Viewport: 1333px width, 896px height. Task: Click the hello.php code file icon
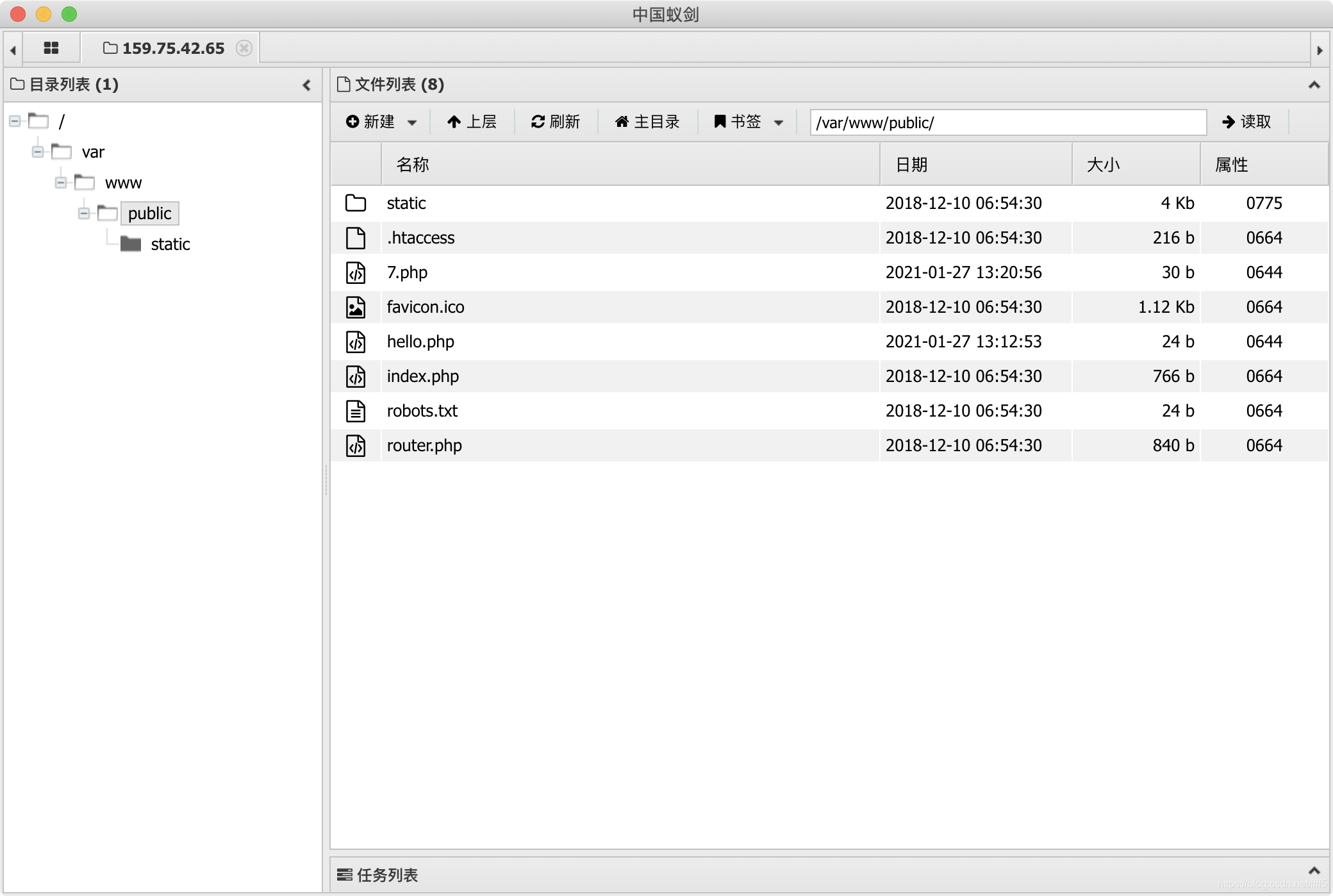356,342
